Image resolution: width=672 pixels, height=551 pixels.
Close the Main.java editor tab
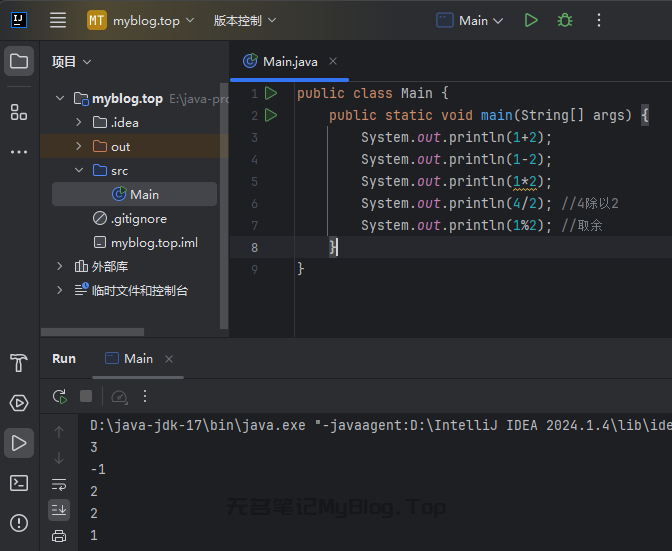333,62
